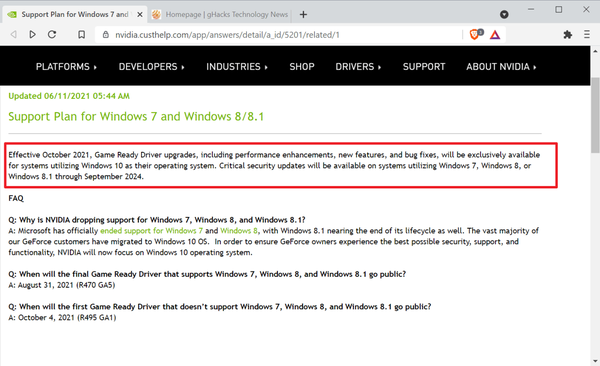Click the scrollbar down arrow

595,361
